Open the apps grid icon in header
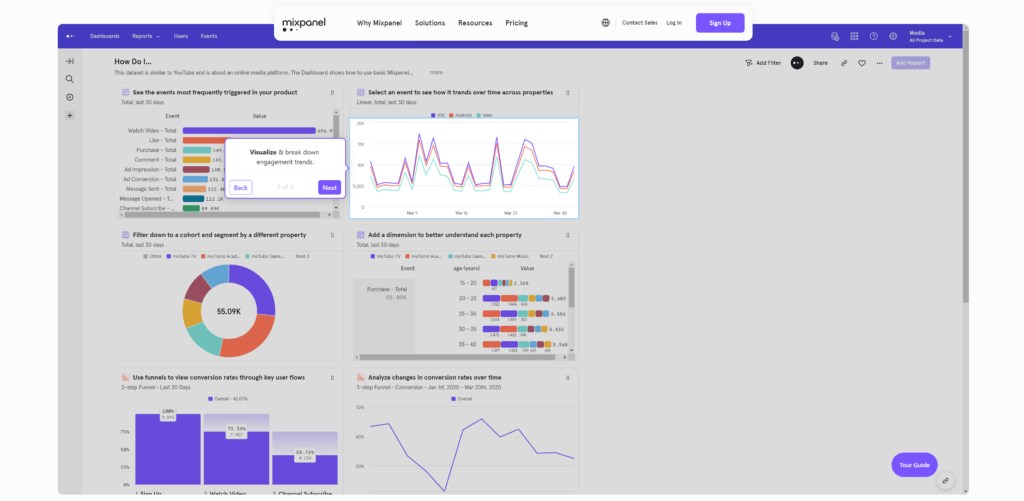This screenshot has height=501, width=1024. tap(854, 37)
